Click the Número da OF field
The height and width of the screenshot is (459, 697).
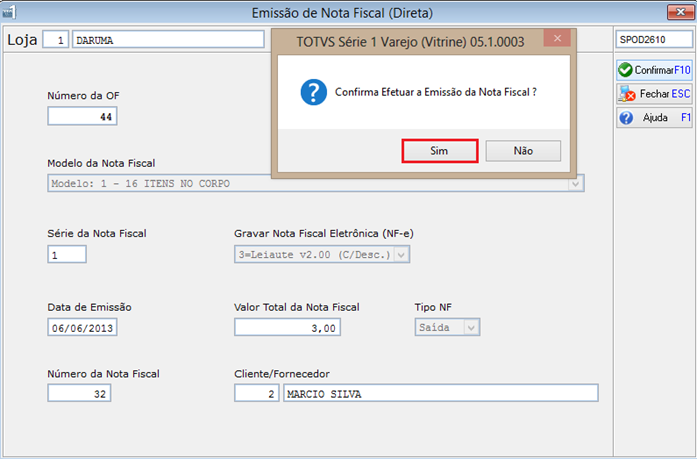(x=82, y=116)
